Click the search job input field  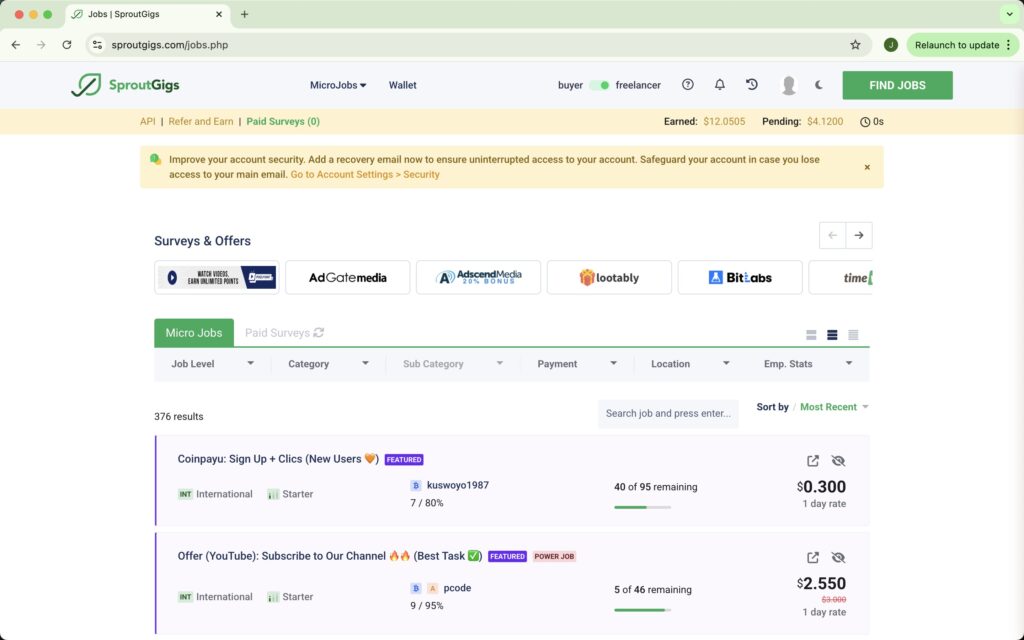pos(668,413)
